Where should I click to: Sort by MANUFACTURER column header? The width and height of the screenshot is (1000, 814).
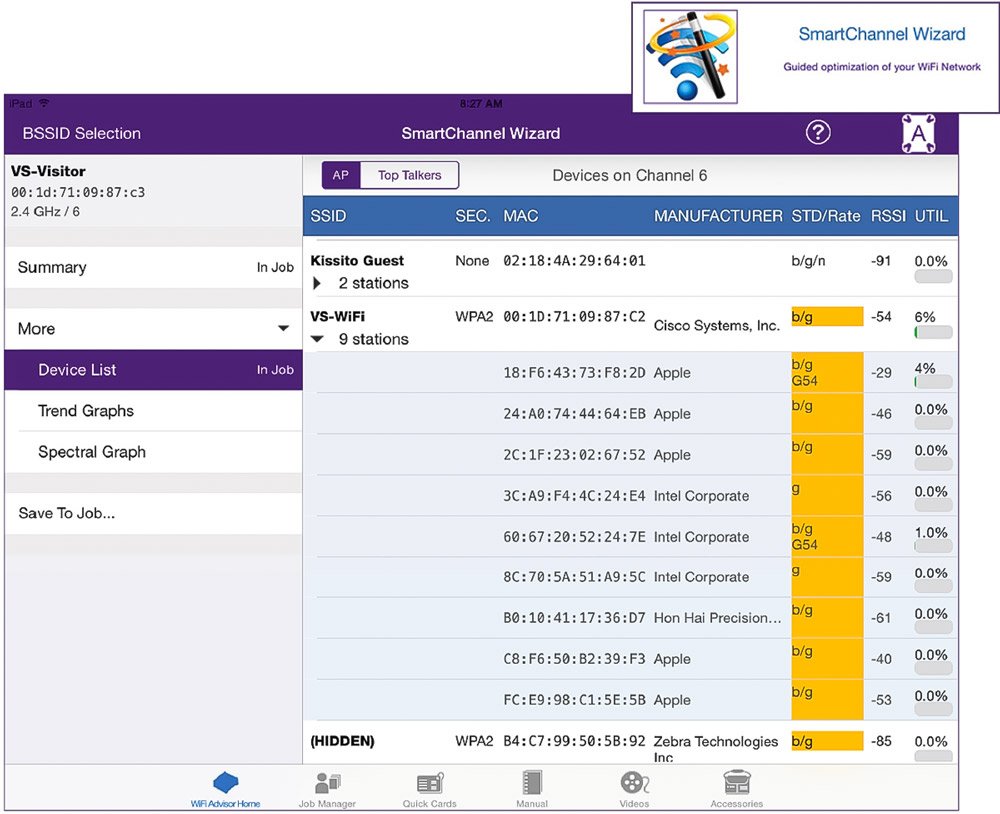click(718, 216)
